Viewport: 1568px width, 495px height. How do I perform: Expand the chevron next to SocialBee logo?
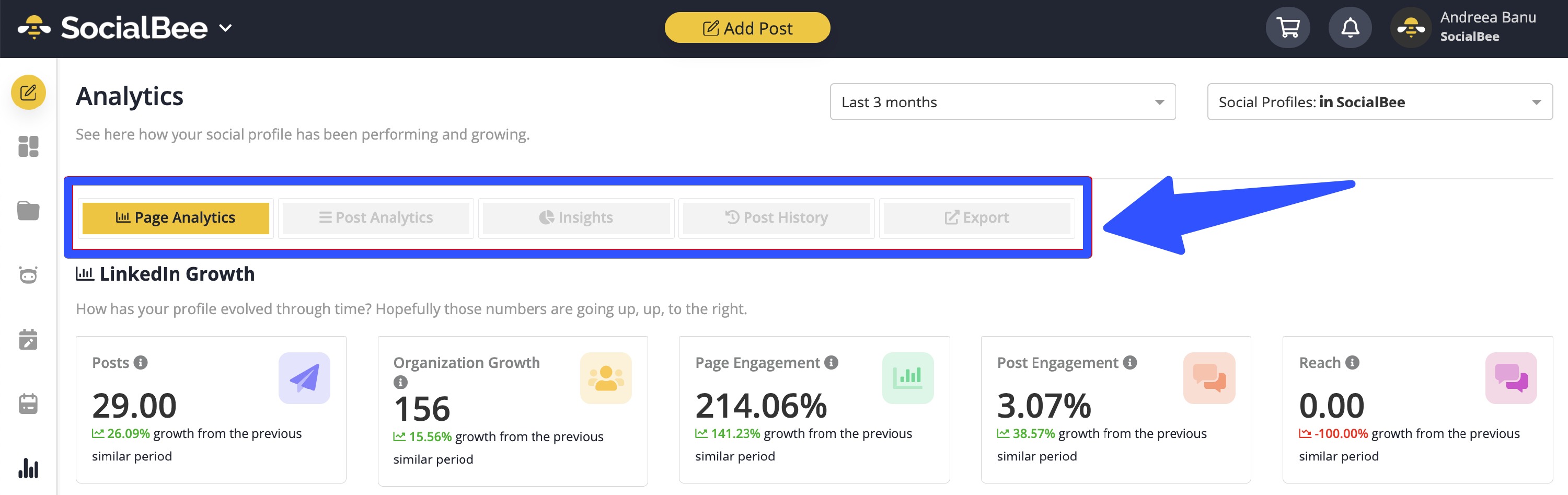[x=226, y=27]
